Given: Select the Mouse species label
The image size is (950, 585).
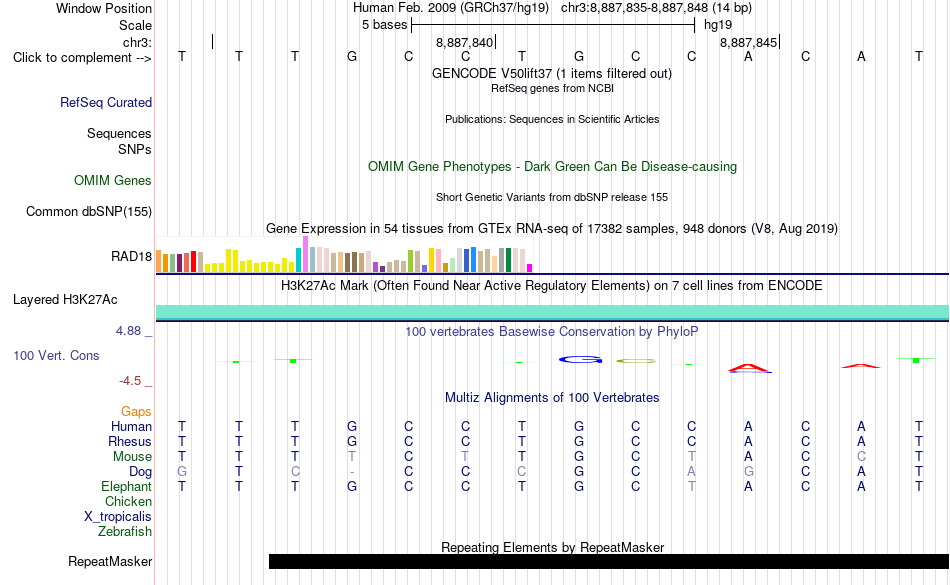Looking at the screenshot, I should coord(132,457).
